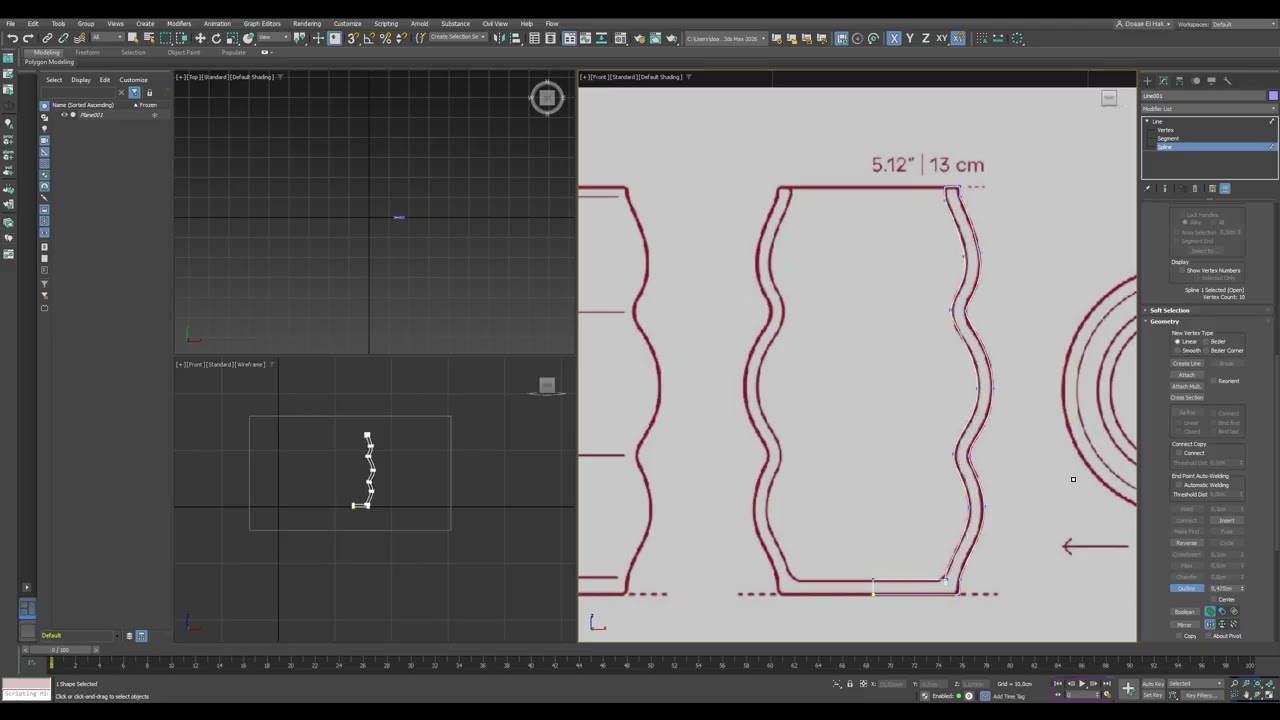
Task: Open the selection filter All dropdown
Action: click(107, 38)
